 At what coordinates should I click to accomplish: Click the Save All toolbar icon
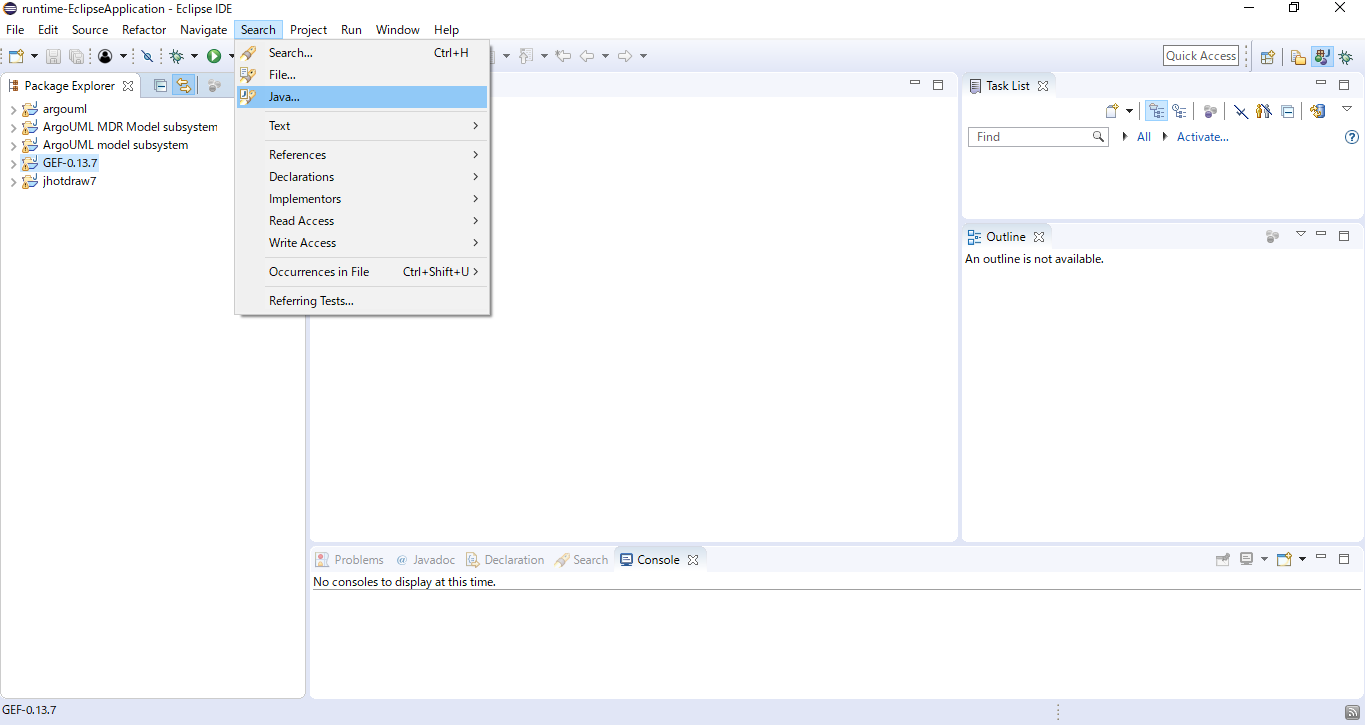pyautogui.click(x=76, y=56)
